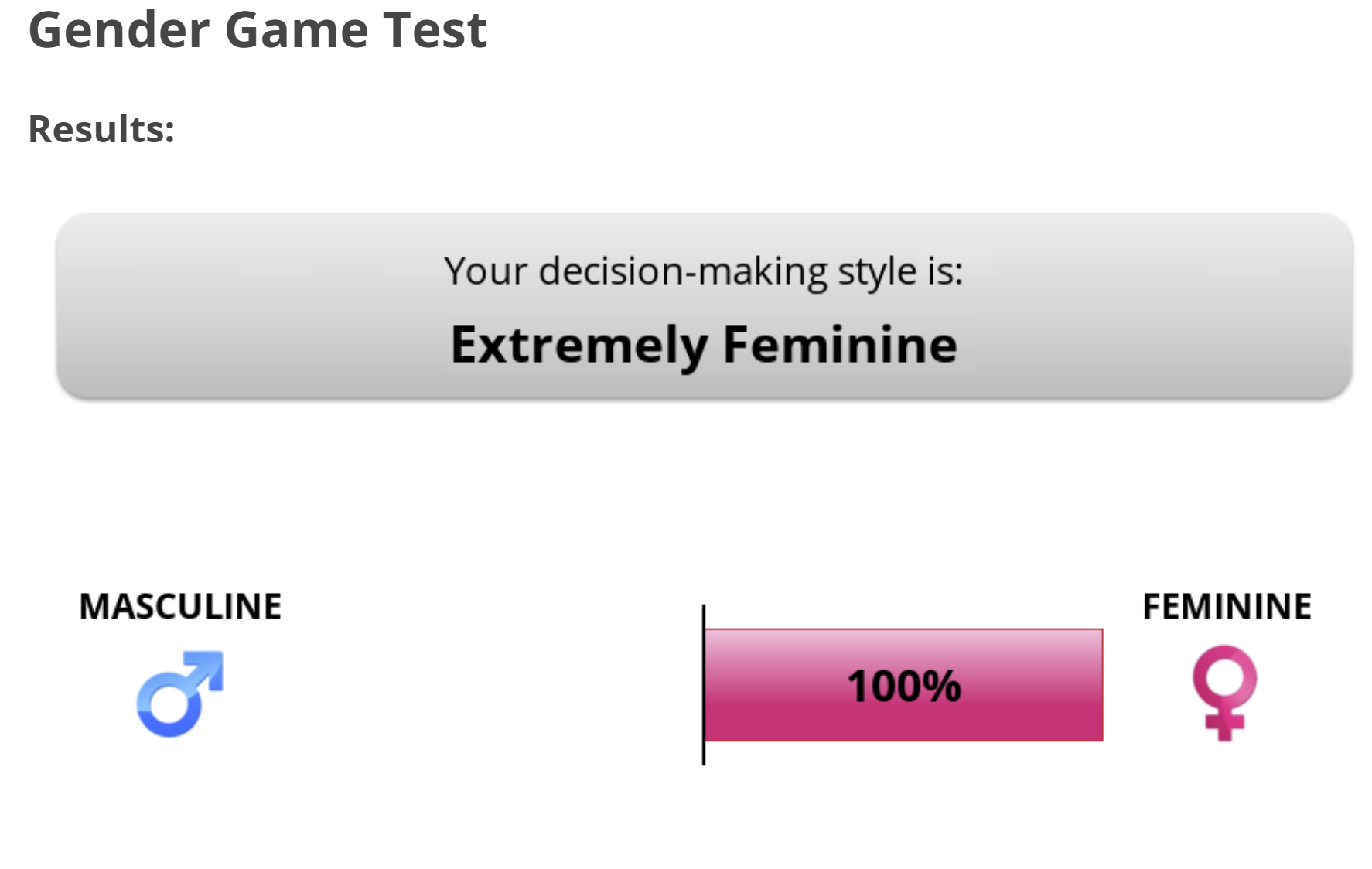Click the pink female symbol icon
This screenshot has width=1372, height=869.
[1224, 693]
